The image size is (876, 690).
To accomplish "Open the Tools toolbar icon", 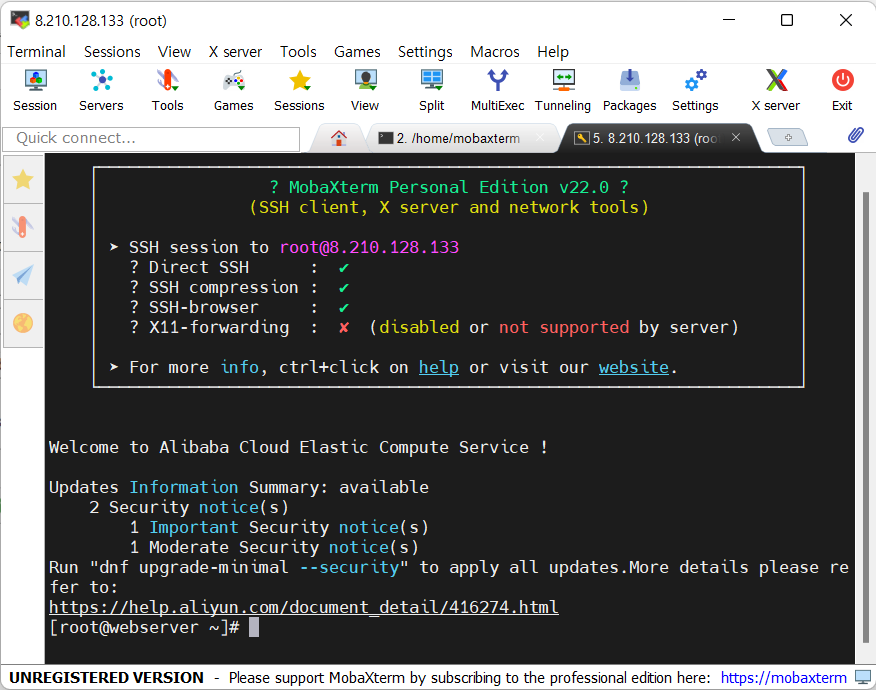I will (x=168, y=90).
